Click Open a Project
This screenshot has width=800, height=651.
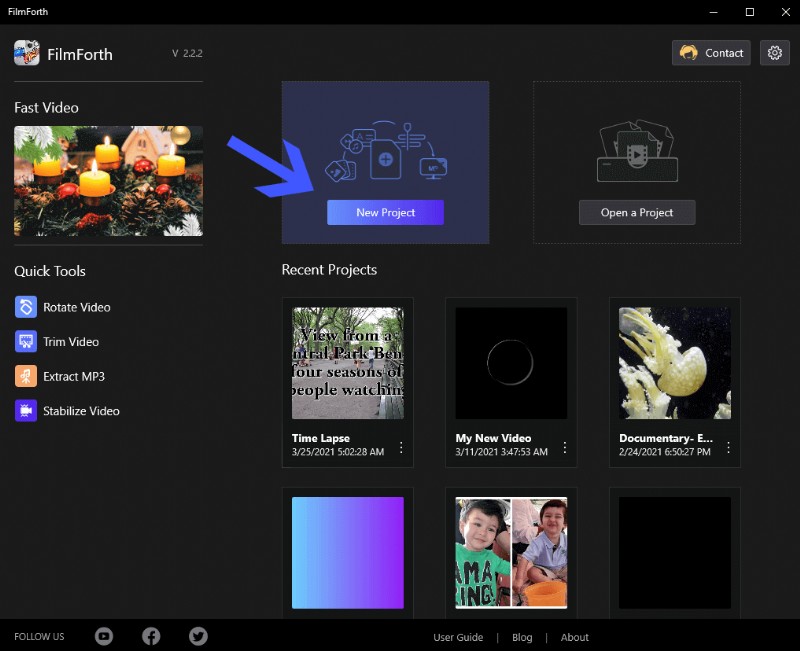click(x=637, y=212)
